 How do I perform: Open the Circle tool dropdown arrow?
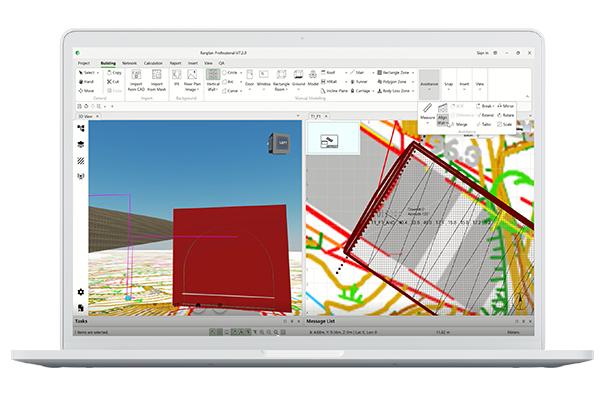point(242,72)
